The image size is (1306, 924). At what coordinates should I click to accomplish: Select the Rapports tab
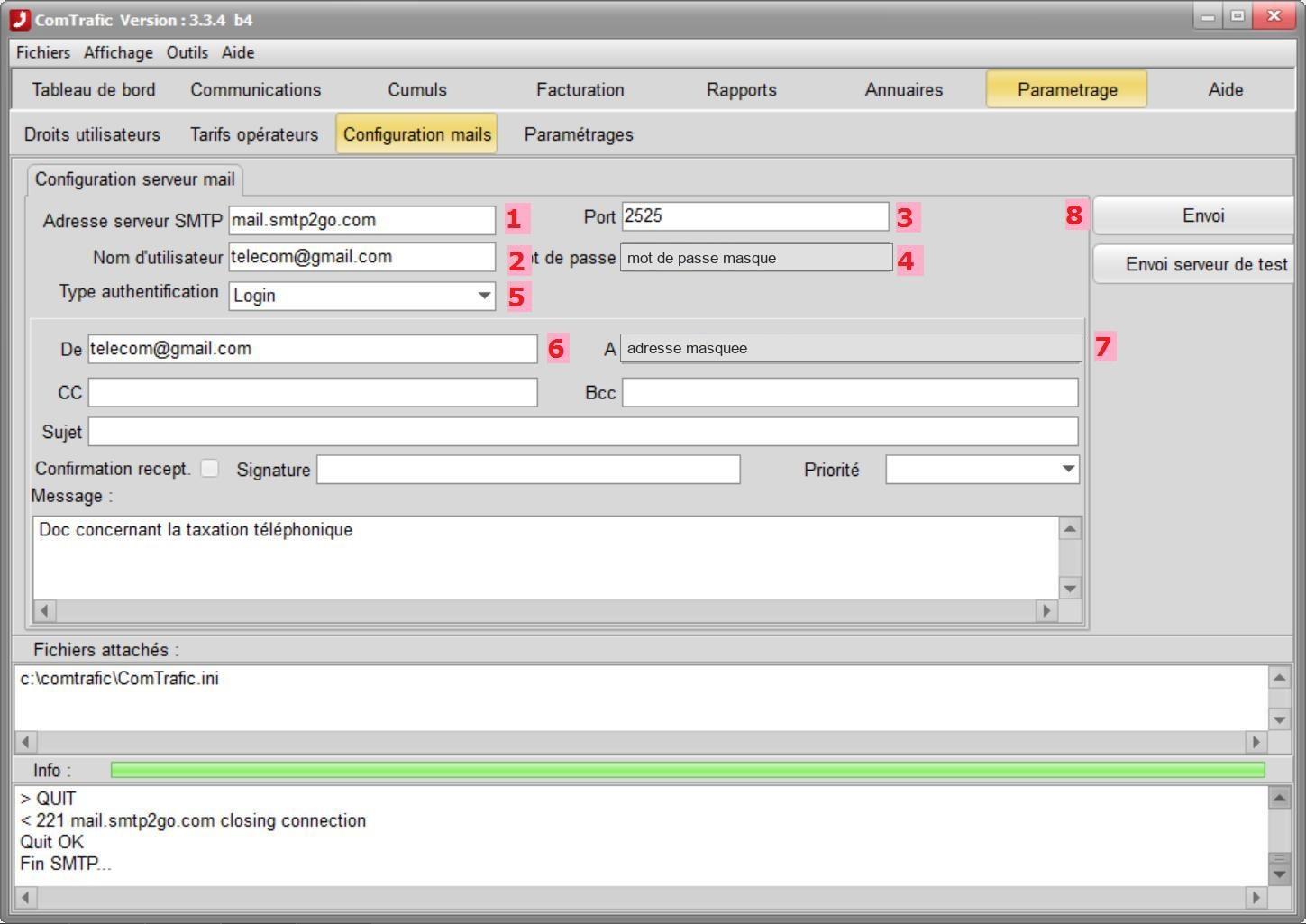tap(742, 89)
